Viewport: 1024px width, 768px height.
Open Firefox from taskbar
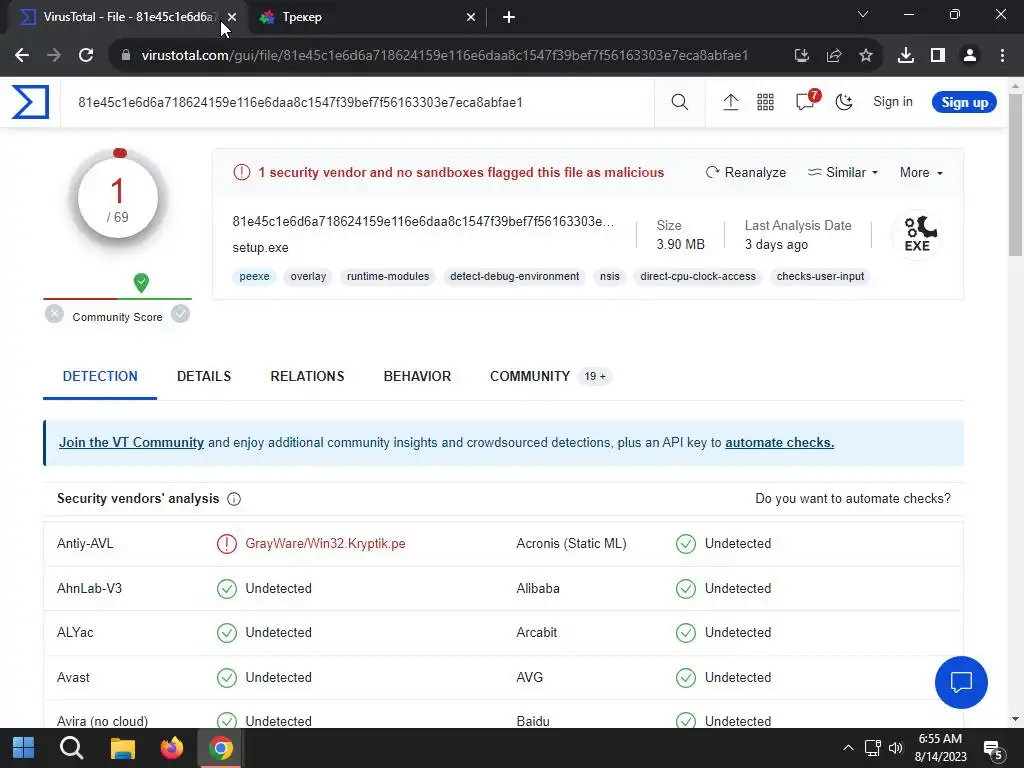[x=172, y=748]
